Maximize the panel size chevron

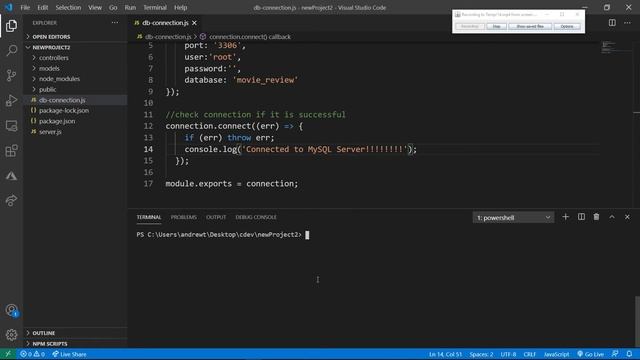point(612,217)
